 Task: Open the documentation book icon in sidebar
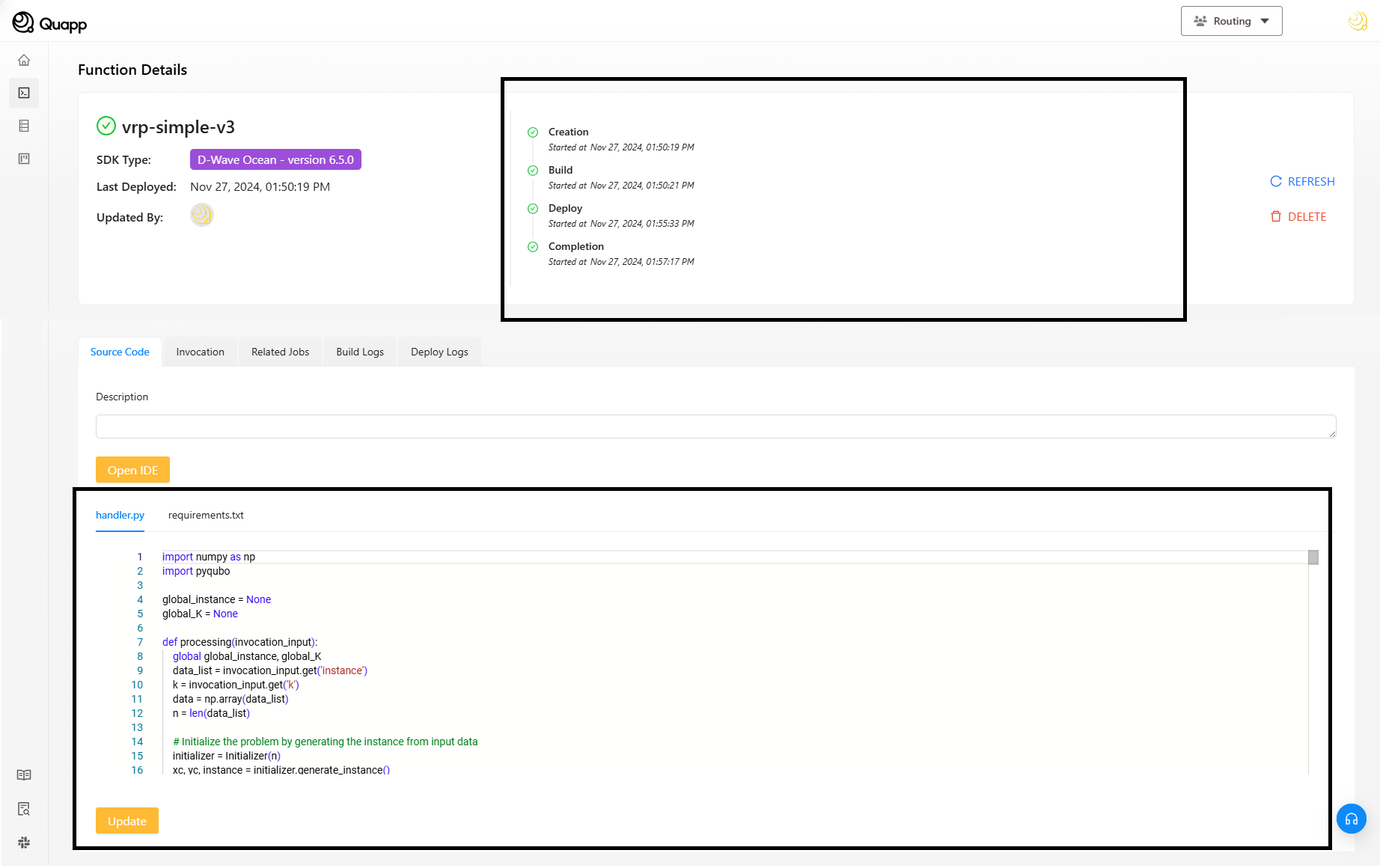(x=24, y=775)
